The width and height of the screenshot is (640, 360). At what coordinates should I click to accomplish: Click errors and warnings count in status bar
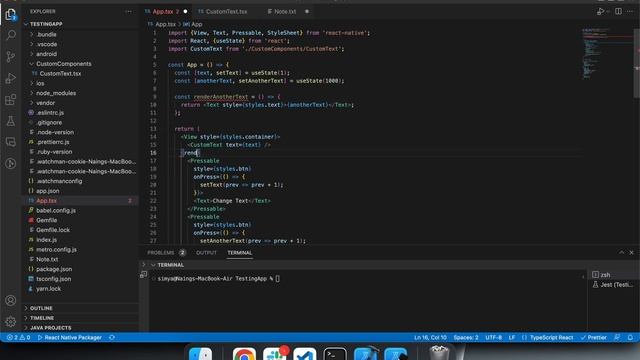click(x=18, y=338)
